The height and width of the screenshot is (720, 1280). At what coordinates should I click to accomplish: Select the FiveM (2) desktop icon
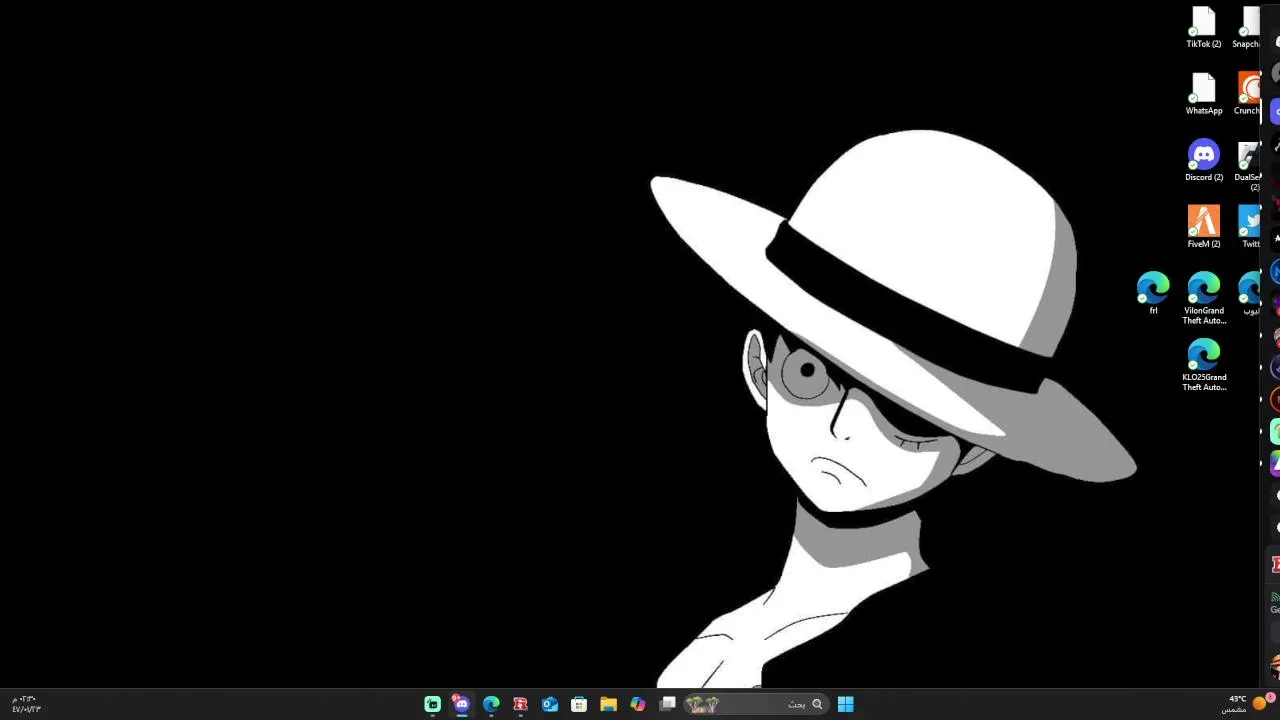pos(1204,228)
